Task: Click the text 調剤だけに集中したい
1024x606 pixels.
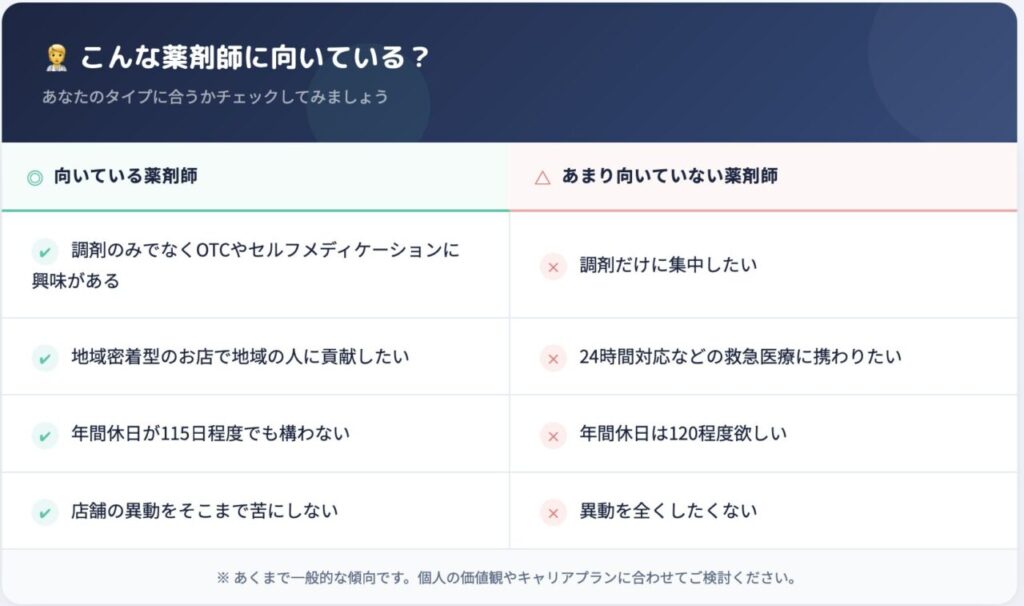Action: click(668, 266)
